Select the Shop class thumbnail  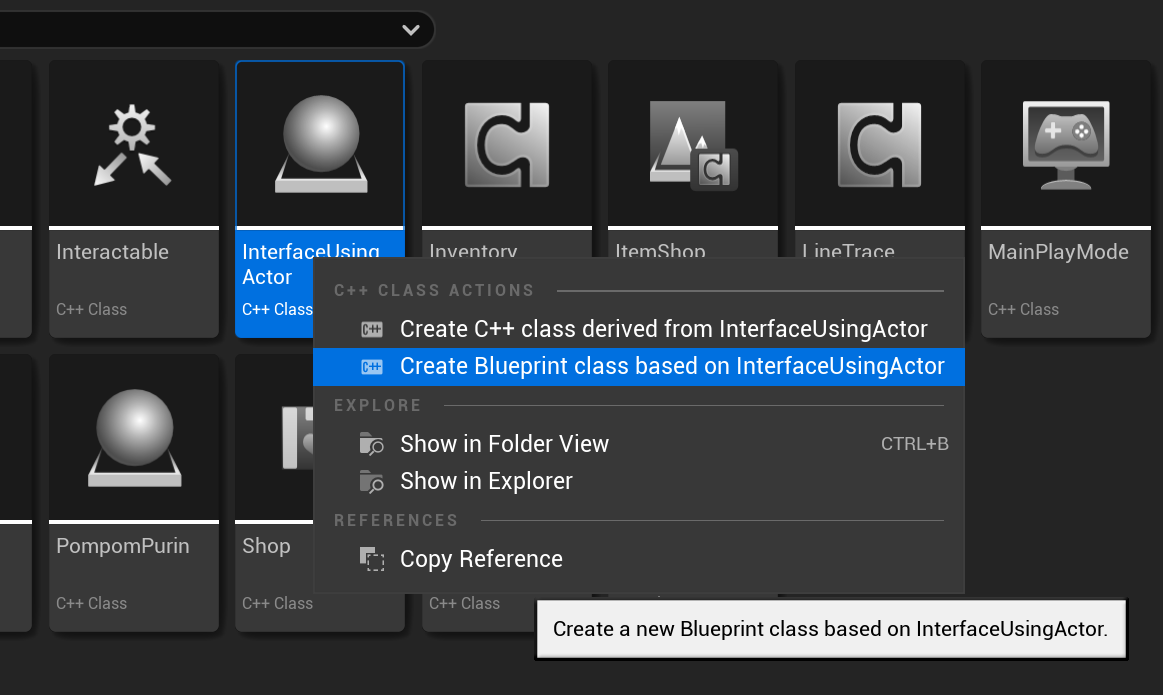point(274,438)
